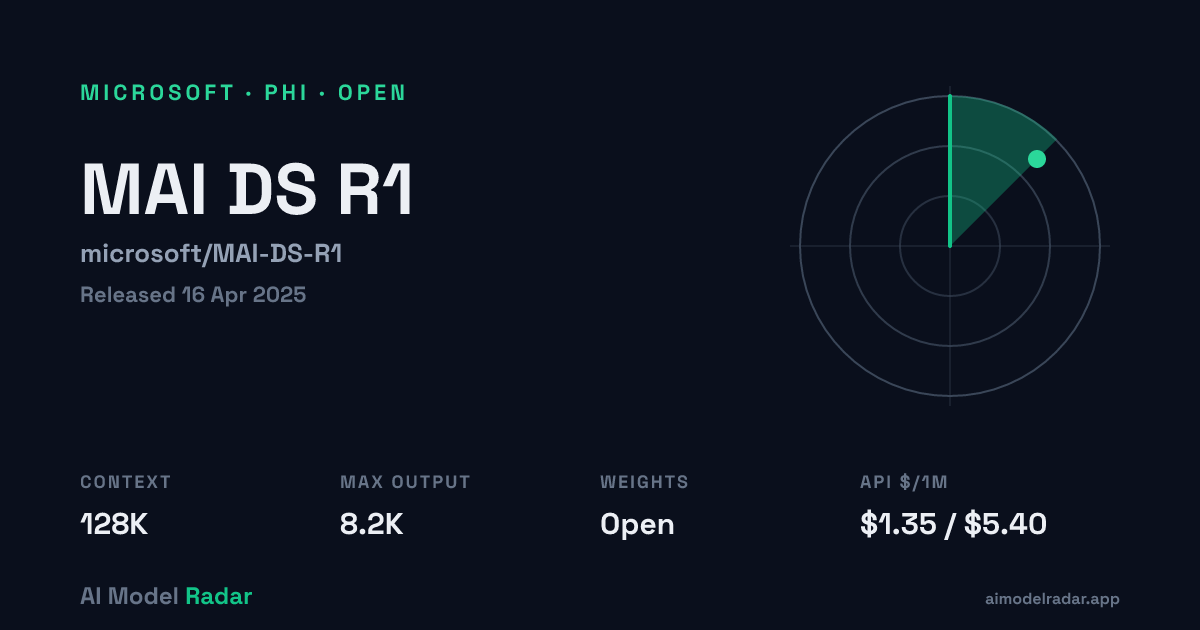
Task: Click the Released 16 Apr 2025 date
Action: [x=193, y=295]
